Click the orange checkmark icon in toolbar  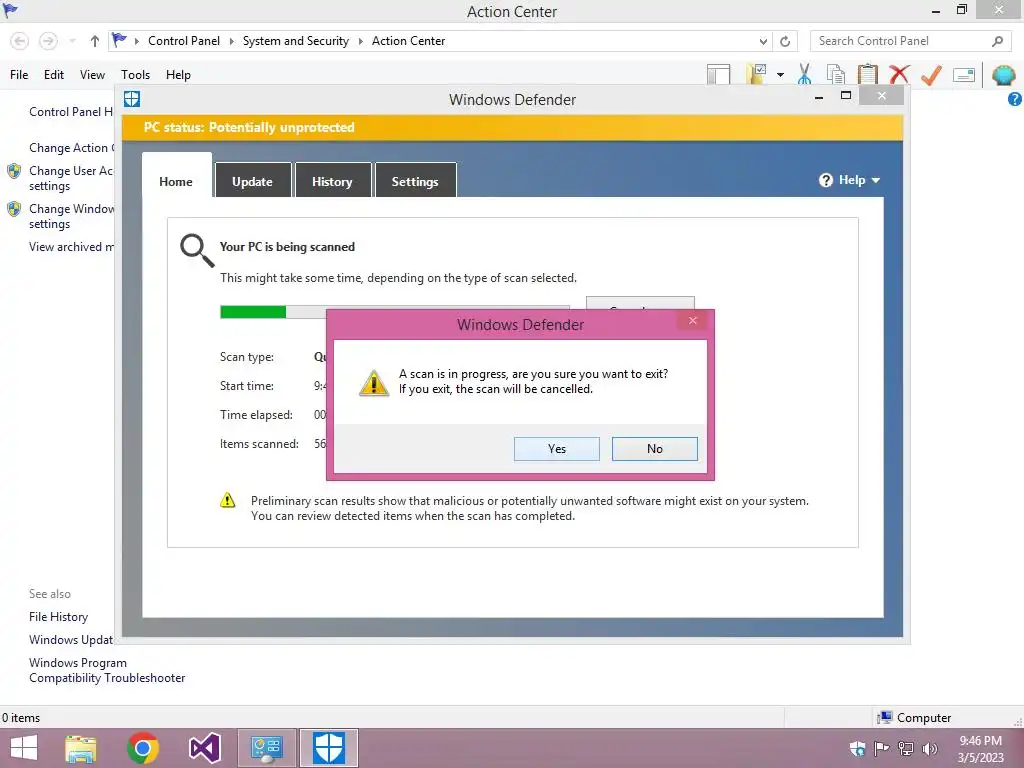[x=931, y=74]
